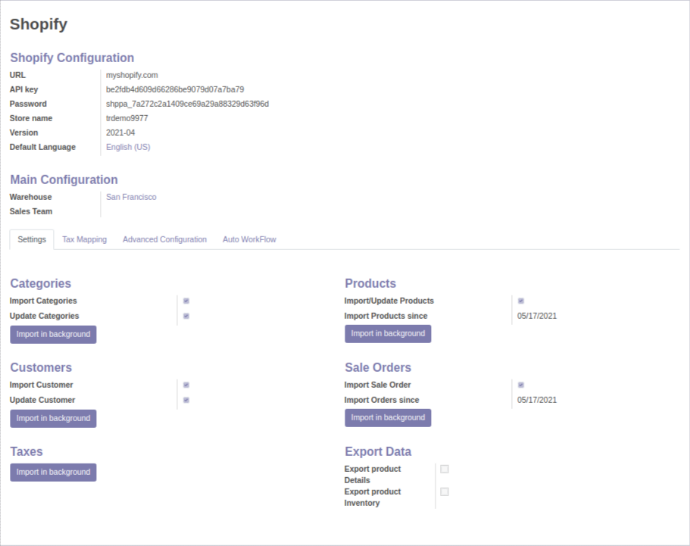The height and width of the screenshot is (546, 690).
Task: Click the Customers section heading
Action: 41,367
